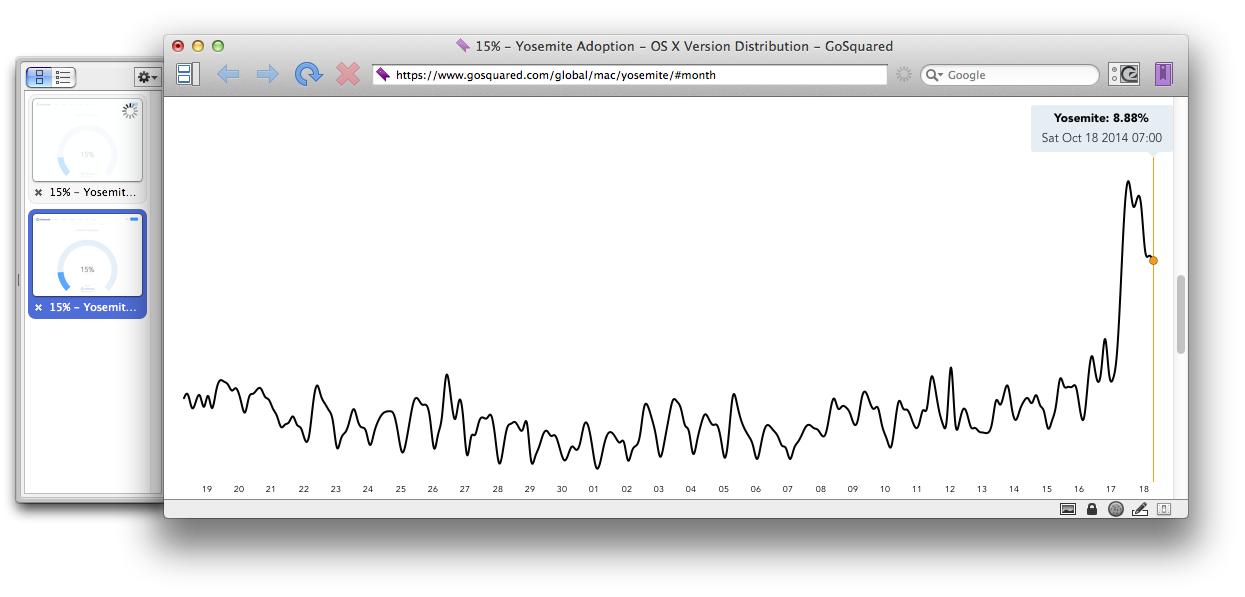Open the speed gauge toolbar icon
The width and height of the screenshot is (1245, 597).
click(x=1125, y=74)
